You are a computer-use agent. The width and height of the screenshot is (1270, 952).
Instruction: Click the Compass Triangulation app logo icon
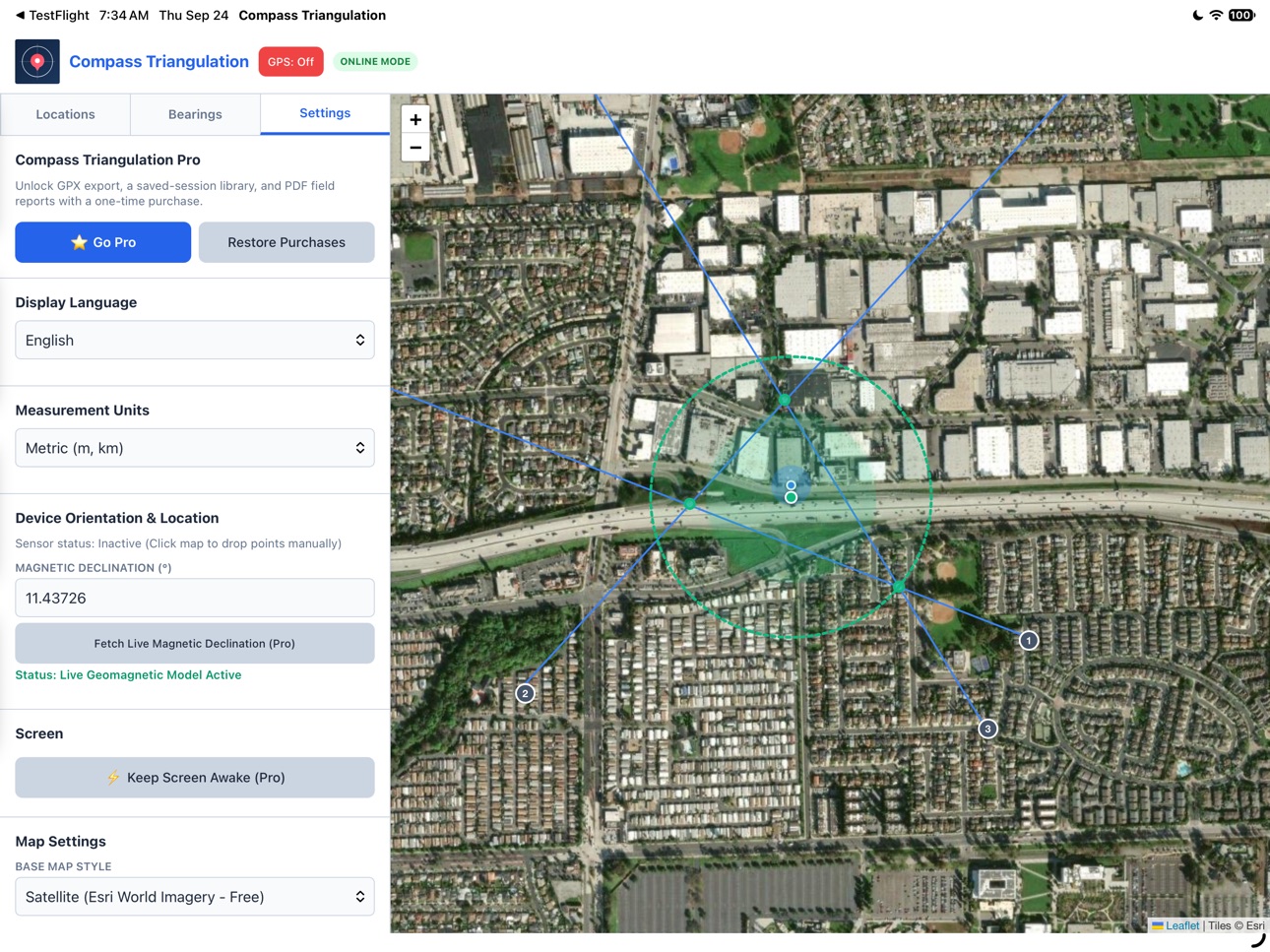[37, 61]
